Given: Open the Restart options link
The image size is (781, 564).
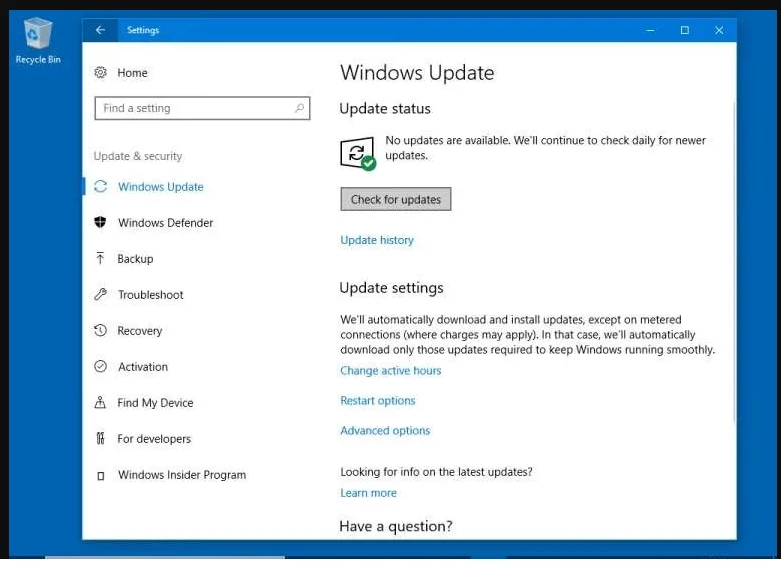Looking at the screenshot, I should [x=378, y=400].
